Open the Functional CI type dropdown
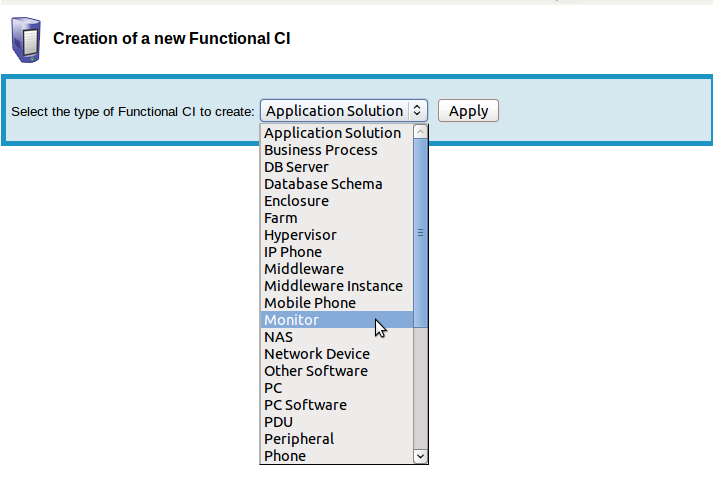The width and height of the screenshot is (713, 489). pos(344,111)
